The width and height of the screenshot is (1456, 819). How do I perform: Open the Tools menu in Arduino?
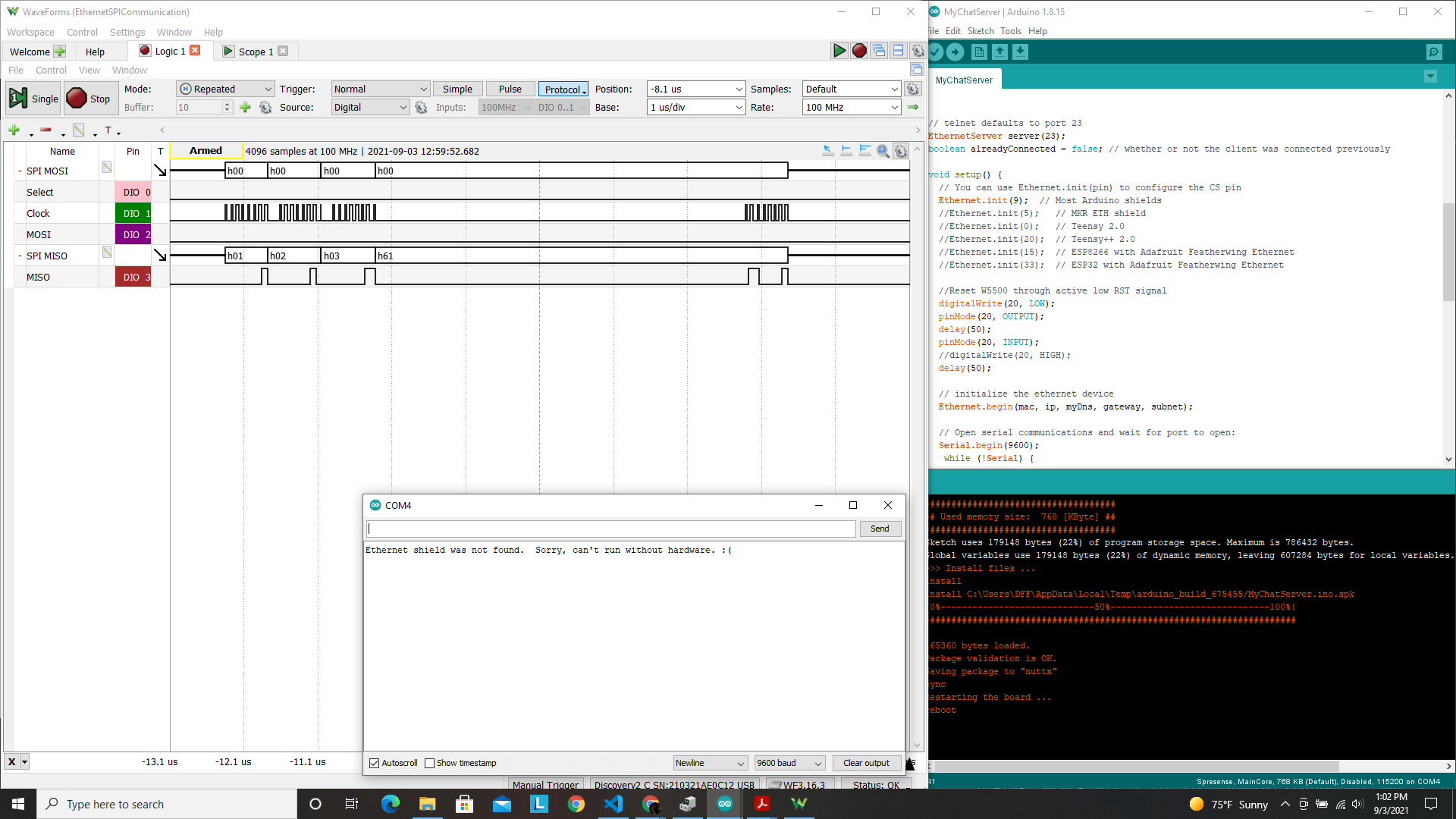point(1011,31)
